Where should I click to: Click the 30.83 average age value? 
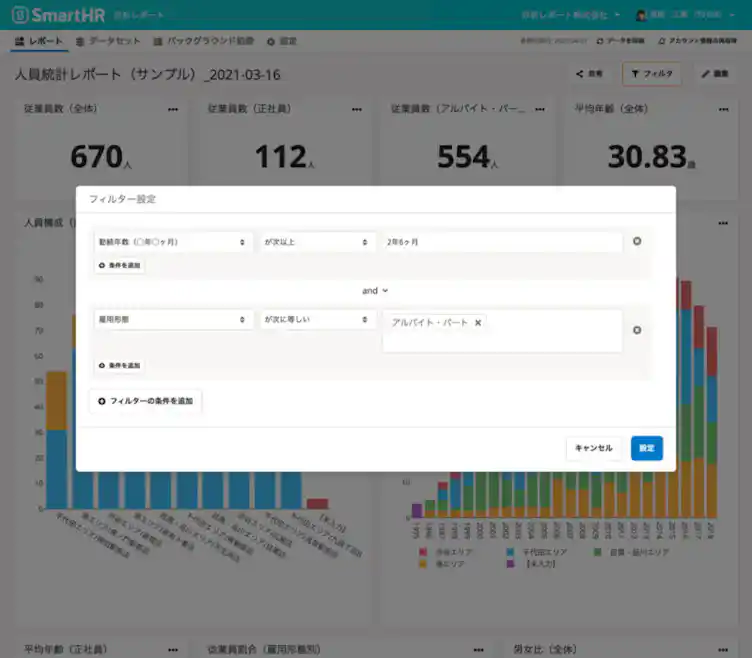[651, 157]
